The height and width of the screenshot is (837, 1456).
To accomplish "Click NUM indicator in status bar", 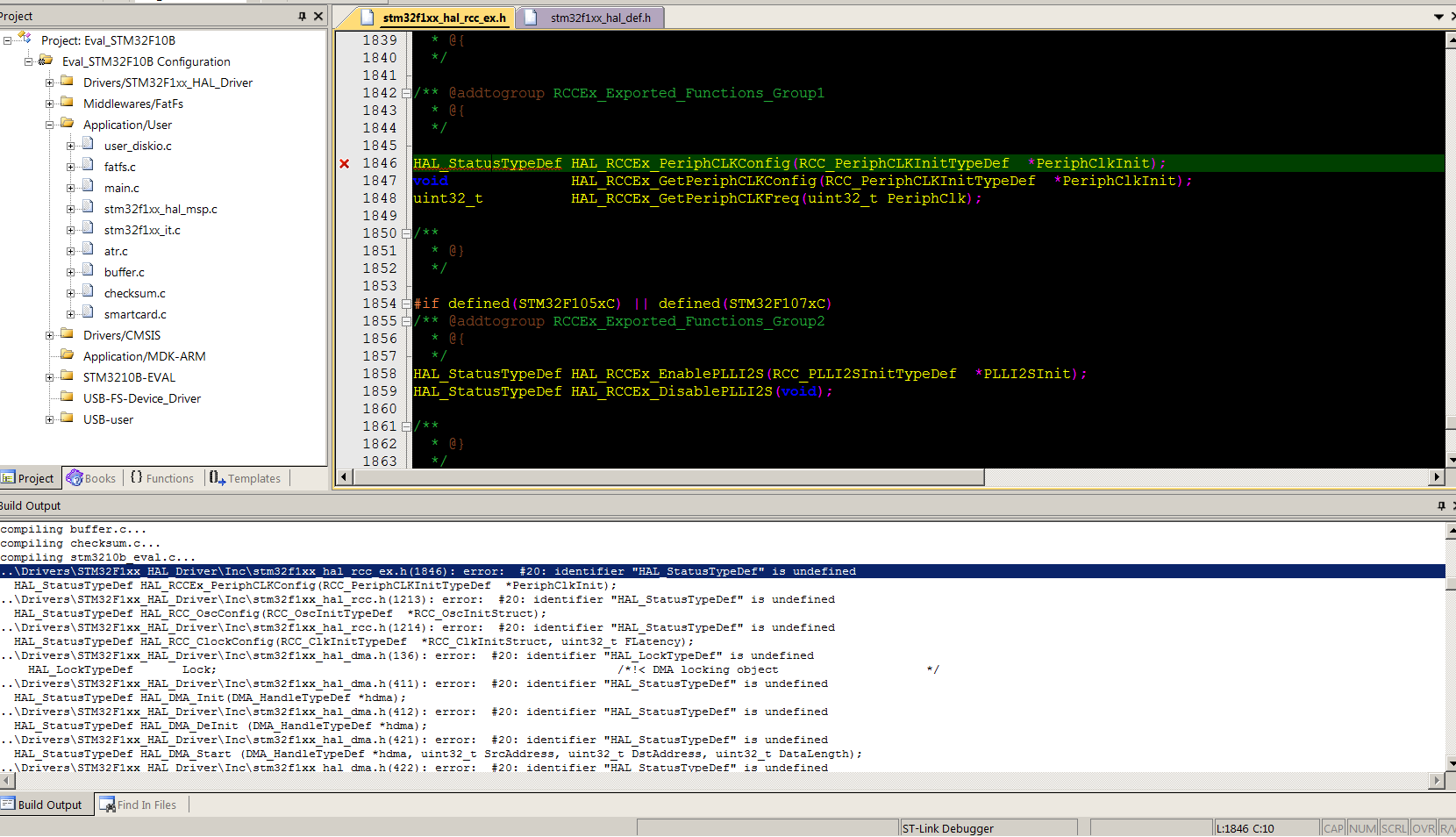I will (1362, 828).
